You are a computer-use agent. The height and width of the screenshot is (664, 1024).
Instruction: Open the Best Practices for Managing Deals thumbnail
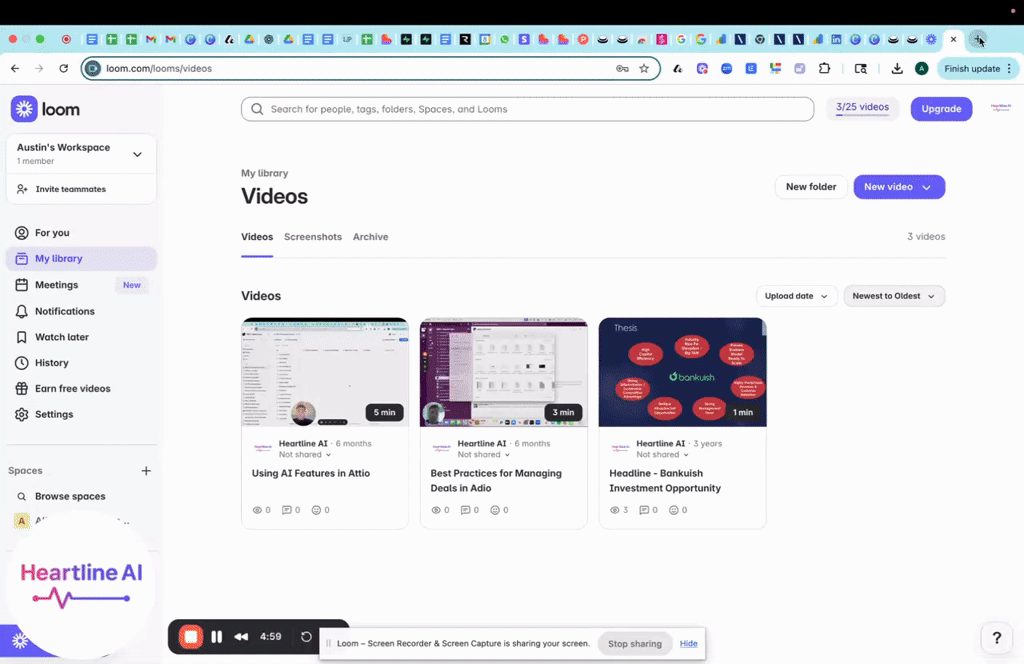coord(504,372)
